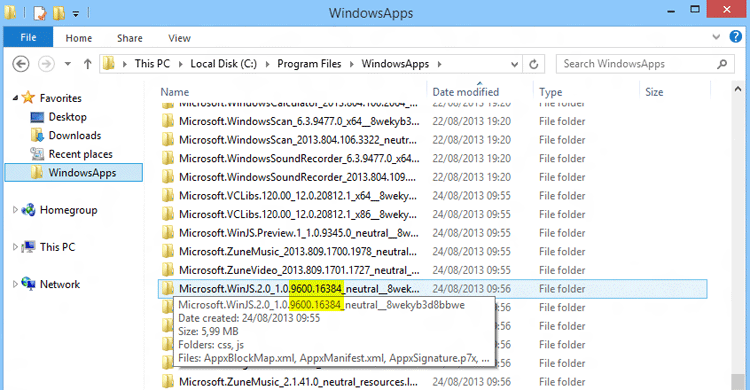Open the File ribbon tab
Image resolution: width=750 pixels, height=390 pixels.
(28, 37)
